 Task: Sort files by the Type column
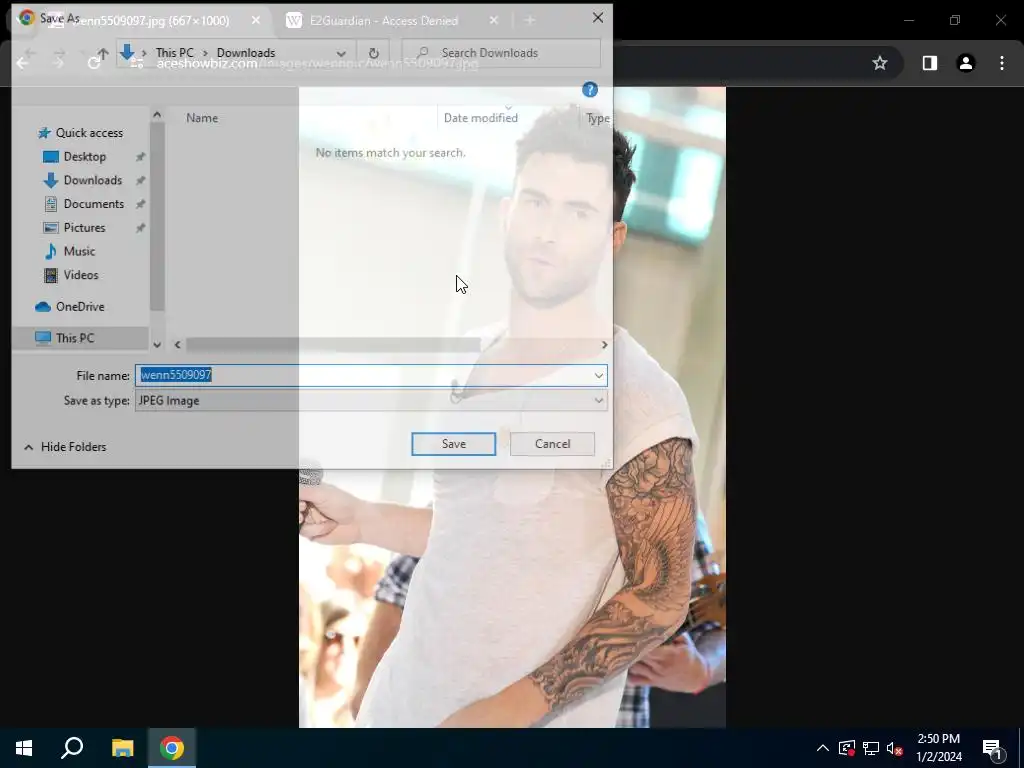click(598, 118)
